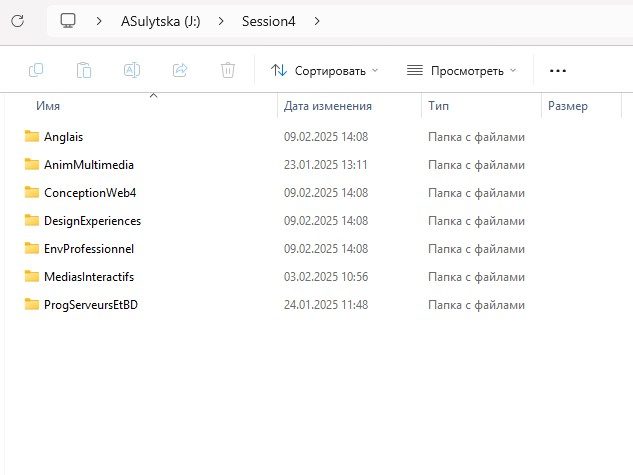Screen dimensions: 633x475
Task: Click the Размер column header
Action: (x=568, y=106)
